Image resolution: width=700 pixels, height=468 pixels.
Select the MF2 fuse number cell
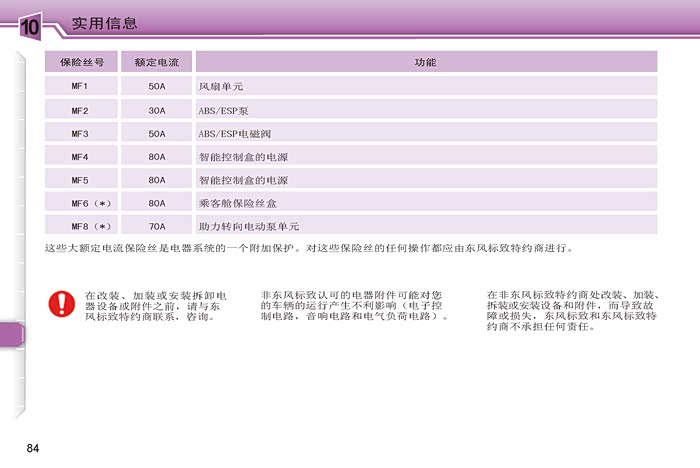point(81,110)
